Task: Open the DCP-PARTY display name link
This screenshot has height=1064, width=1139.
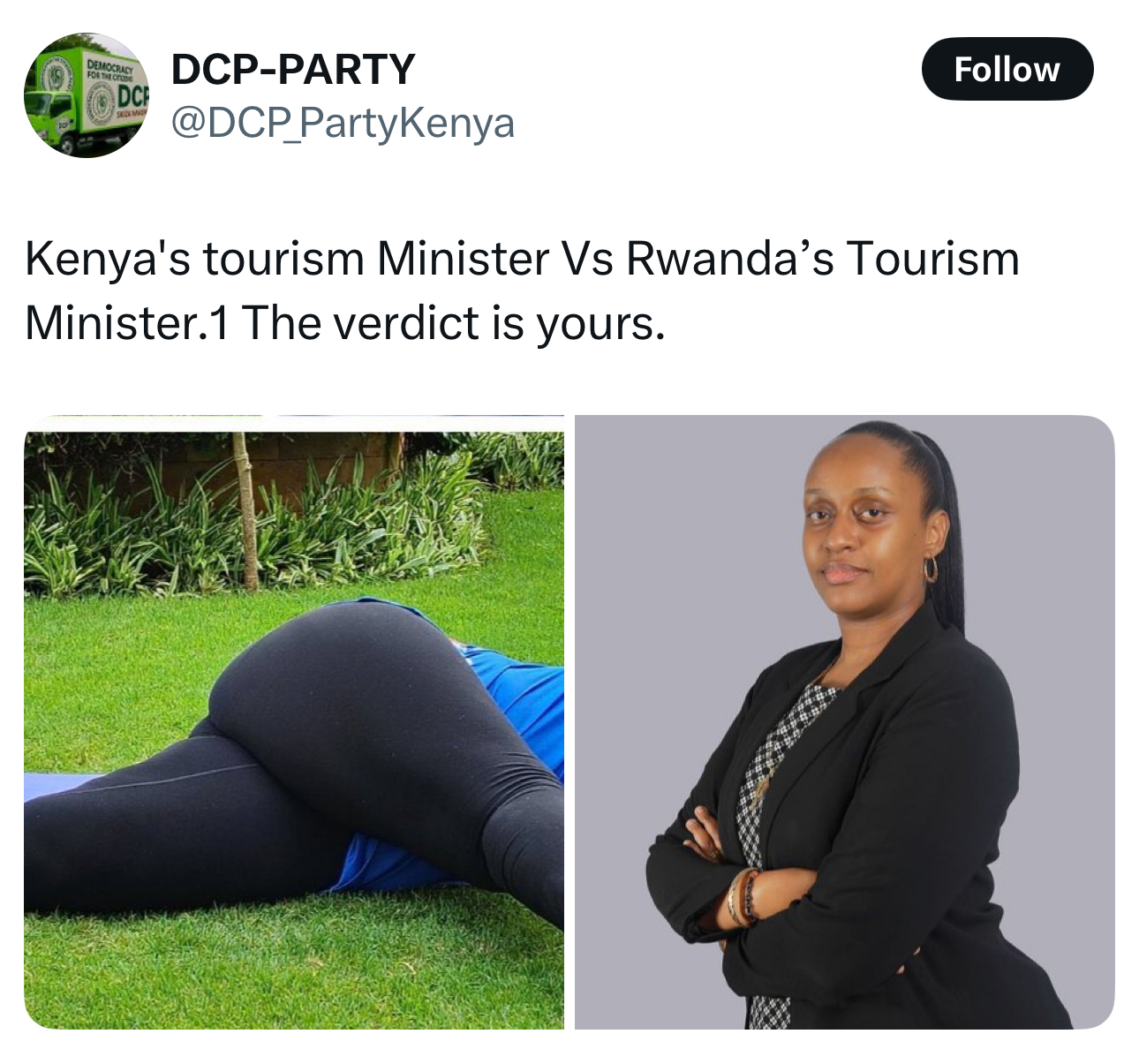Action: [293, 69]
